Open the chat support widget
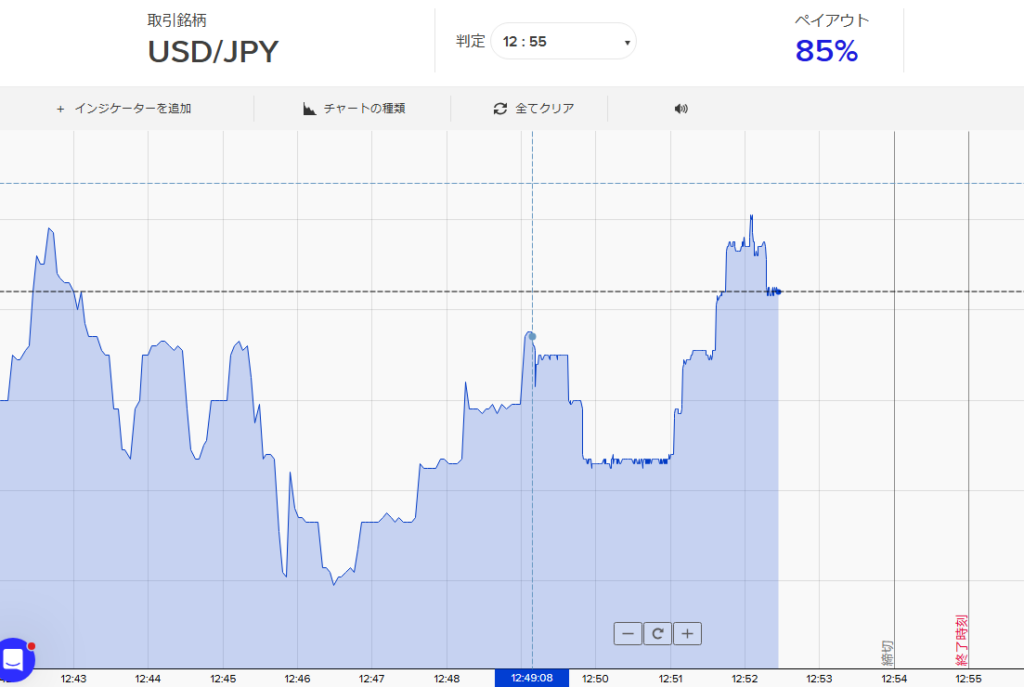 pos(16,660)
